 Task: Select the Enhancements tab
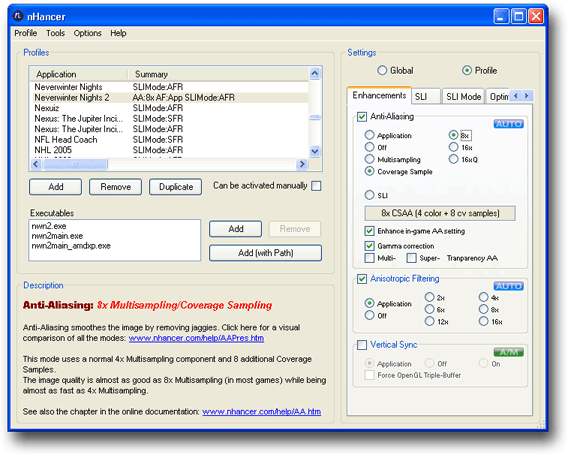[379, 95]
